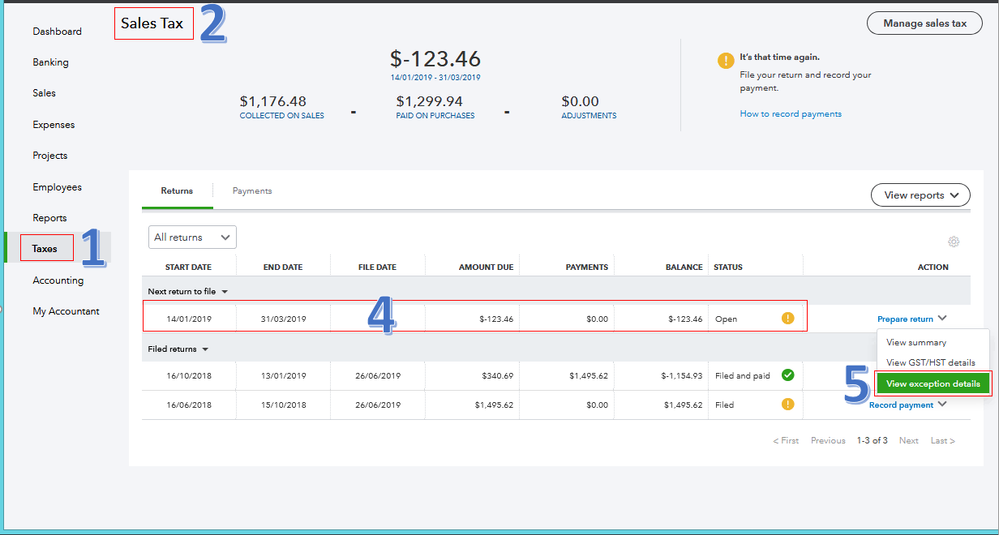999x535 pixels.
Task: Click the Collected on Sales link
Action: pos(282,116)
